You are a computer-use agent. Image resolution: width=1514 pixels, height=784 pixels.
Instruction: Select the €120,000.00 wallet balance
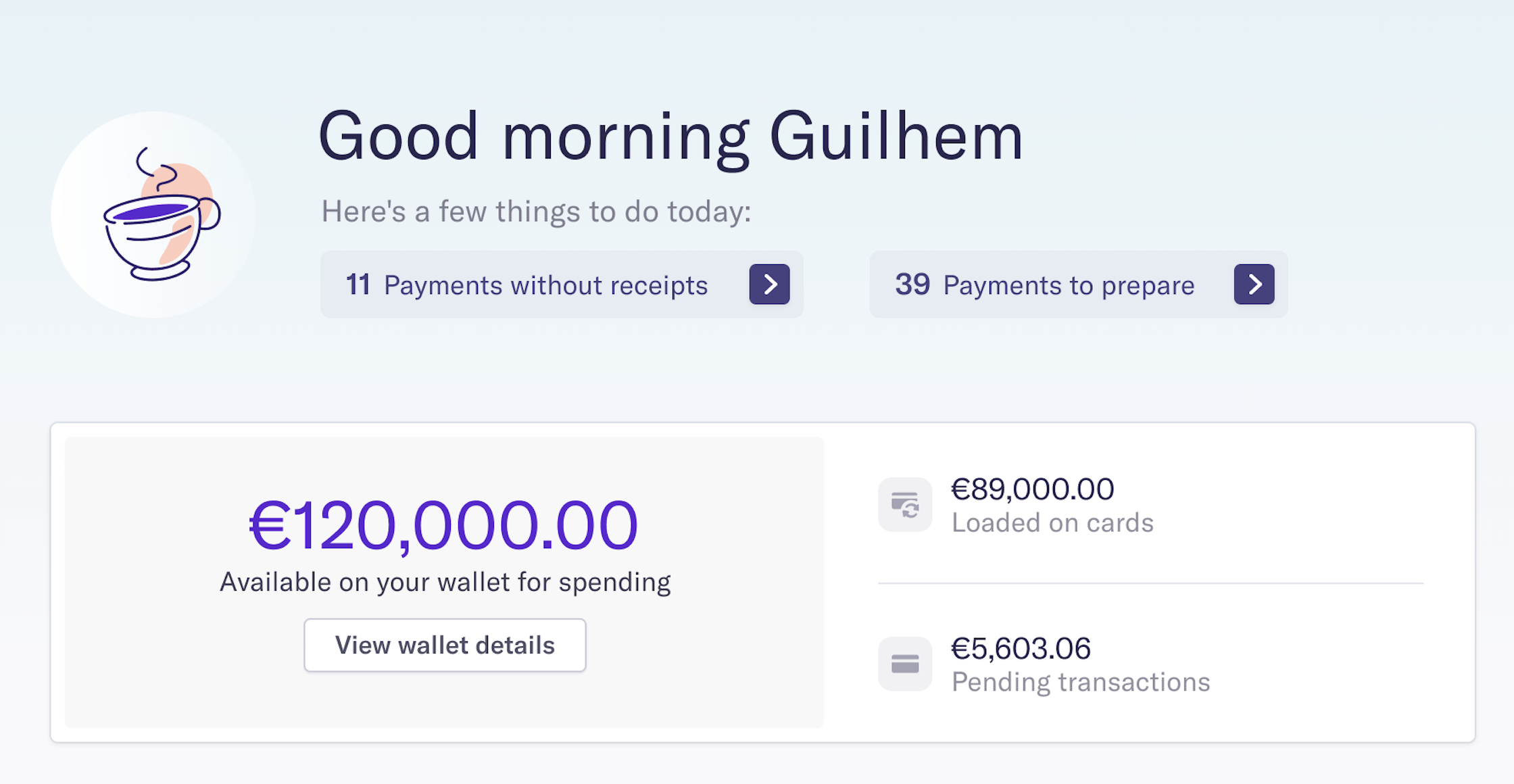point(443,526)
